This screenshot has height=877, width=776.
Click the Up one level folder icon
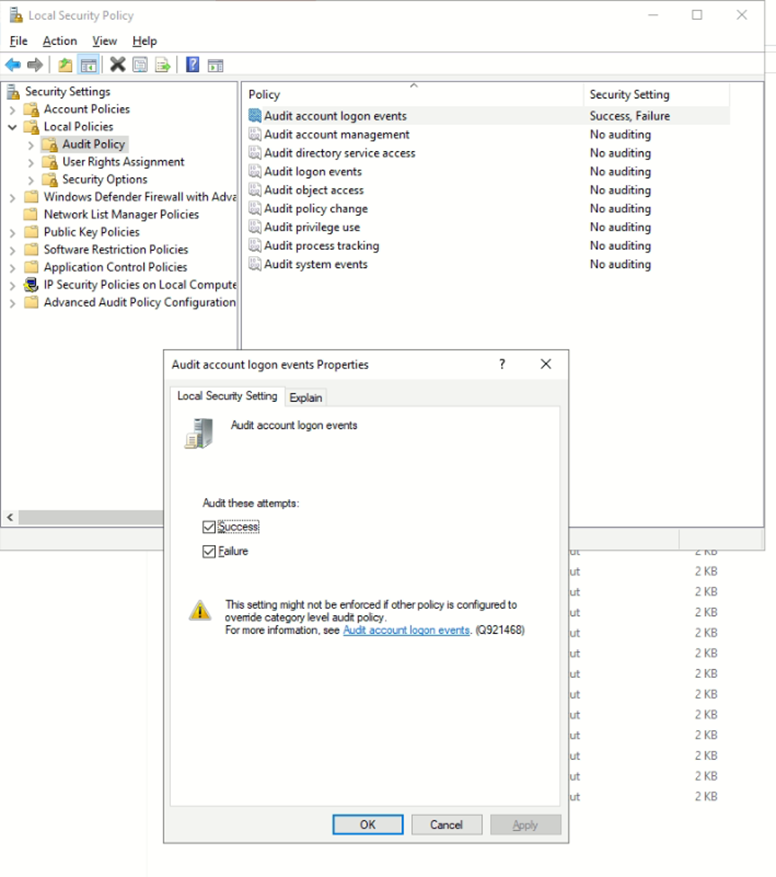click(65, 65)
